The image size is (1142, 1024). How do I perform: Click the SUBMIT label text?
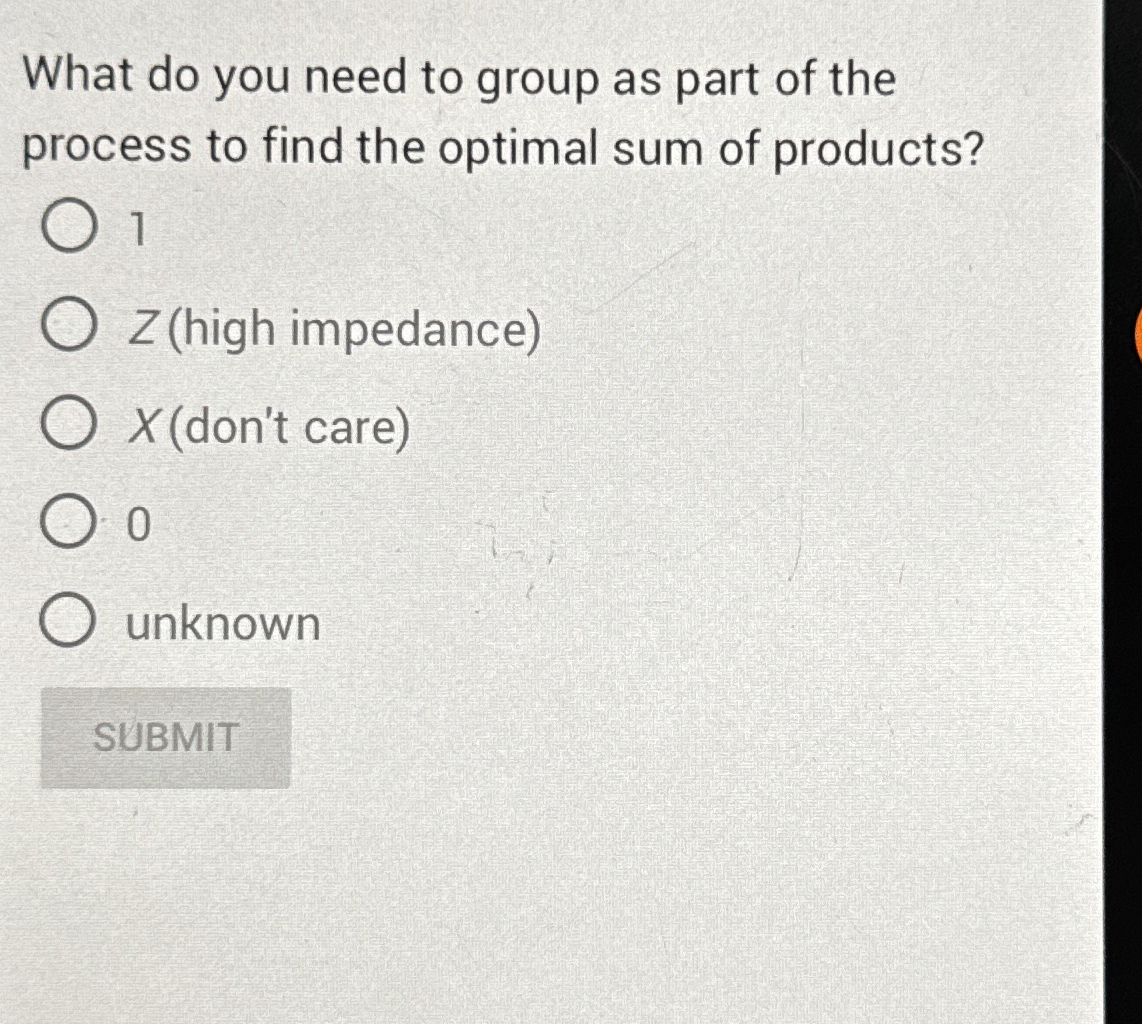coord(165,737)
